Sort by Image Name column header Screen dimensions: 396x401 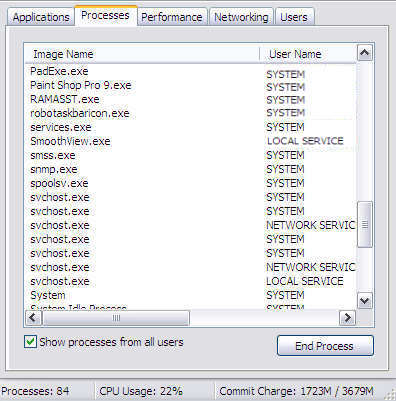point(142,54)
